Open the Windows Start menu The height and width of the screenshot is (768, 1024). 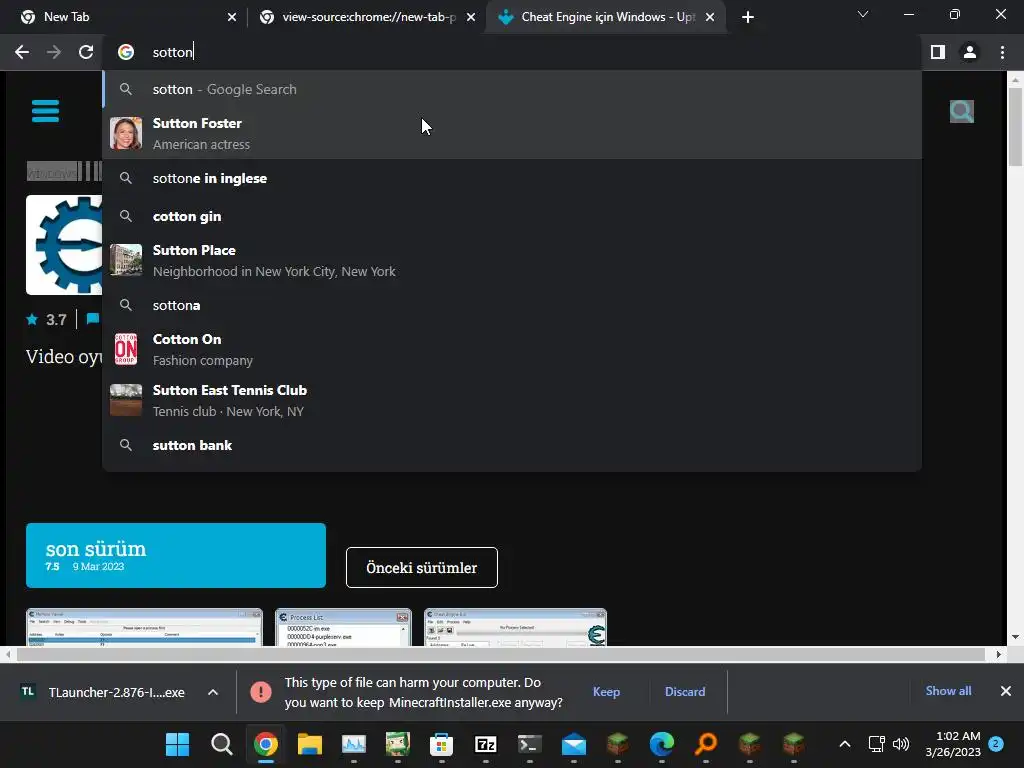coord(177,744)
